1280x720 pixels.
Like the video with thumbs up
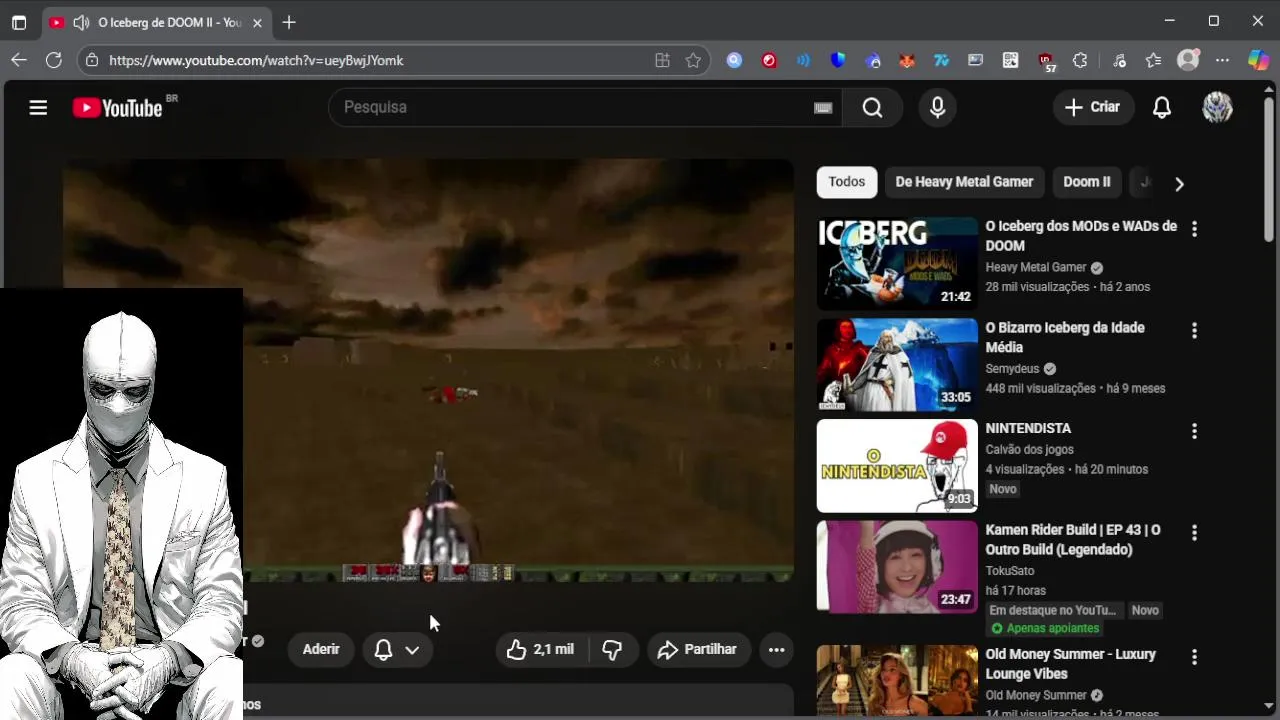click(541, 650)
